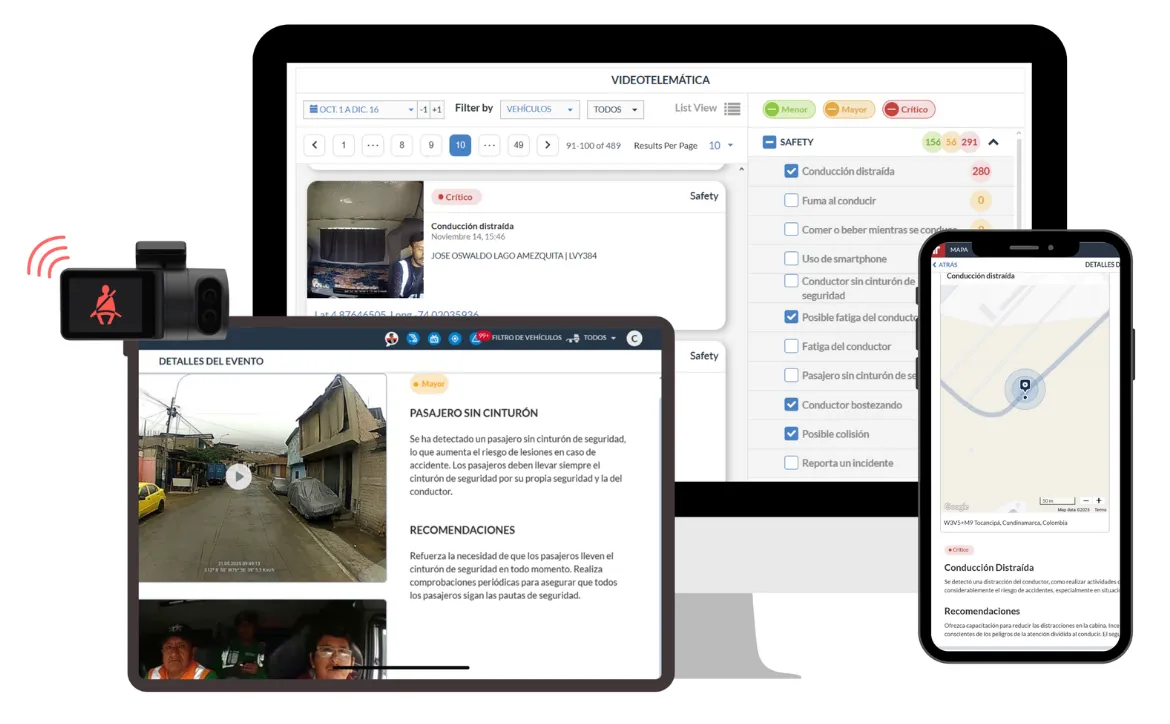
Task: Check Uso de smartphone
Action: pos(791,258)
